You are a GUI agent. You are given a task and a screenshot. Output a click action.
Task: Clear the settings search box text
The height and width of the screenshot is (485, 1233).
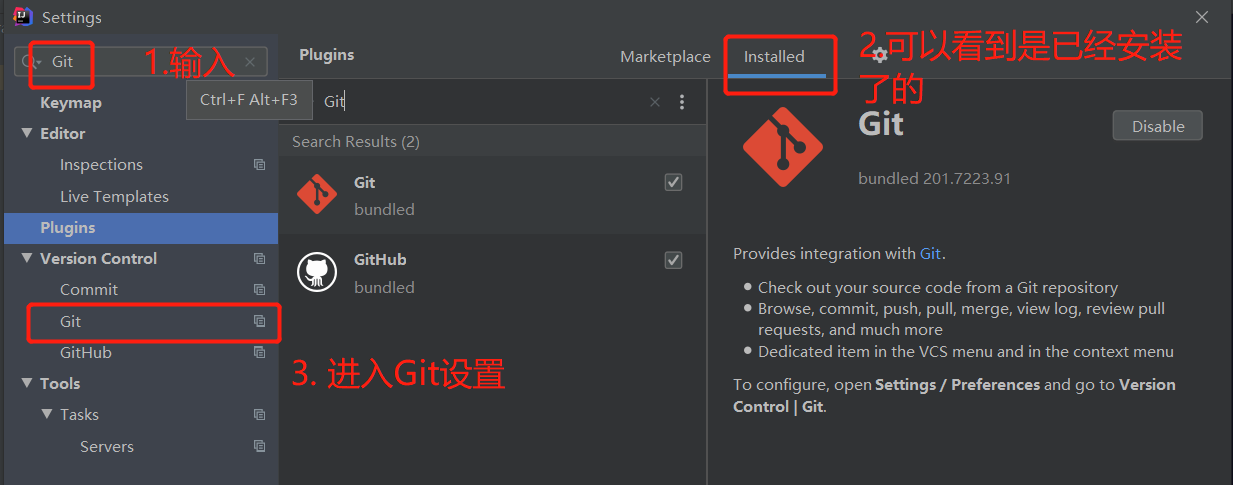pyautogui.click(x=250, y=62)
